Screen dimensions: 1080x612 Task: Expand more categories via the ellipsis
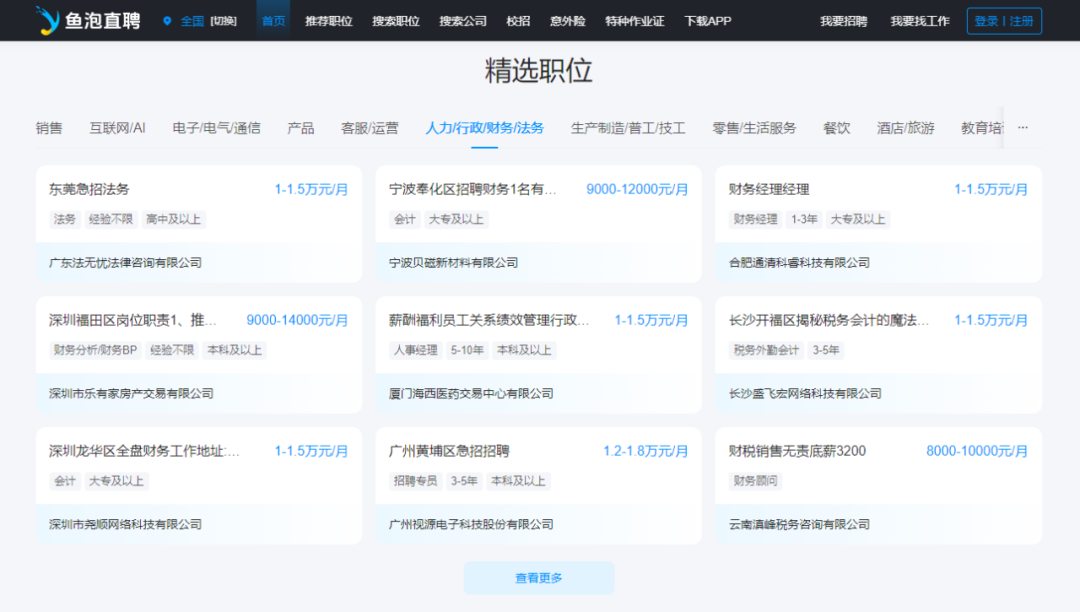coord(1022,127)
